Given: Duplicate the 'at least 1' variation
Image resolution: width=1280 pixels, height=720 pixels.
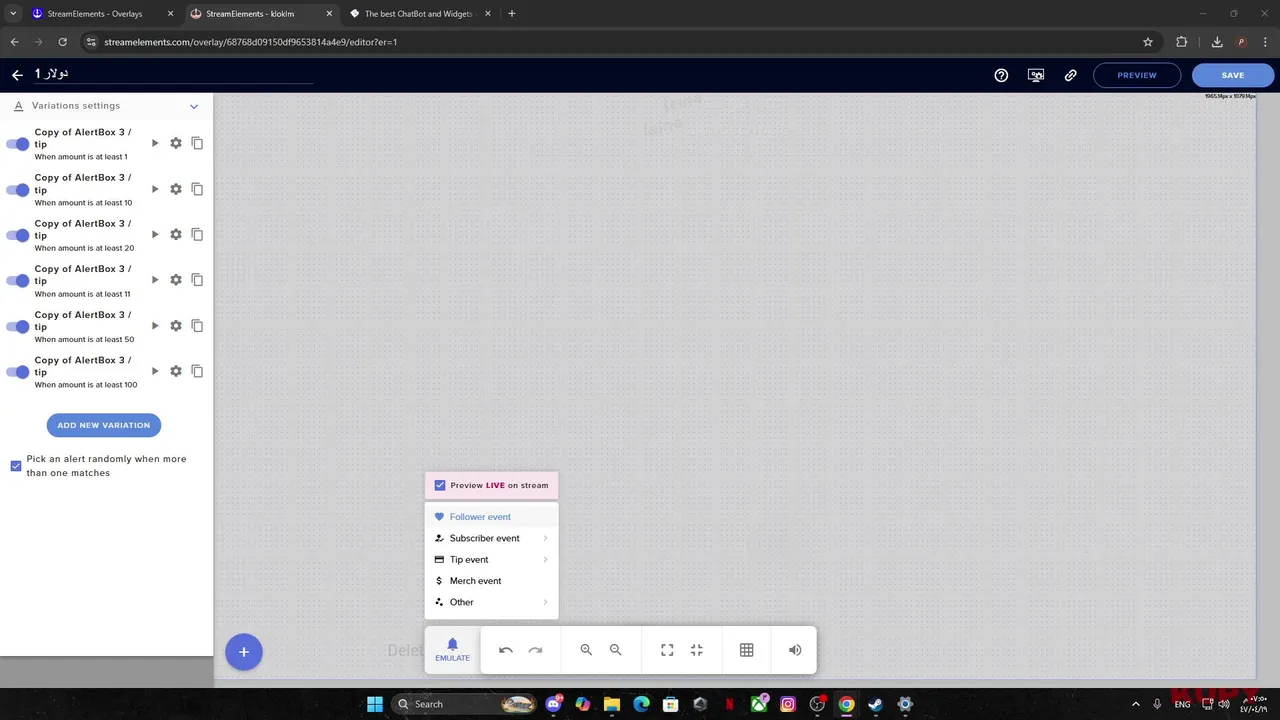Looking at the screenshot, I should (x=197, y=143).
